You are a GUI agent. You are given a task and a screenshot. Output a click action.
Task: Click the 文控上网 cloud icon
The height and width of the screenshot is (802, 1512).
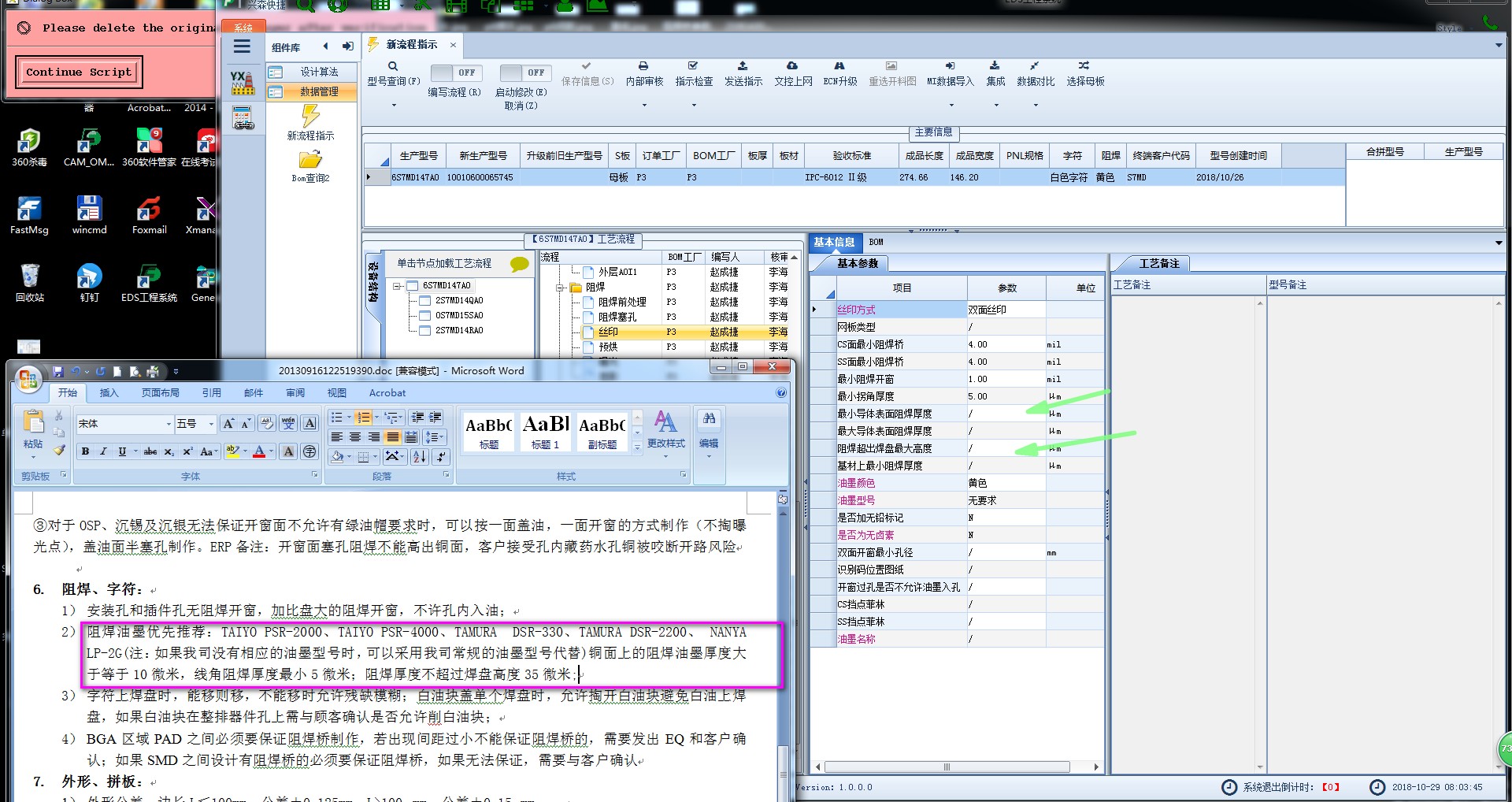click(x=792, y=66)
